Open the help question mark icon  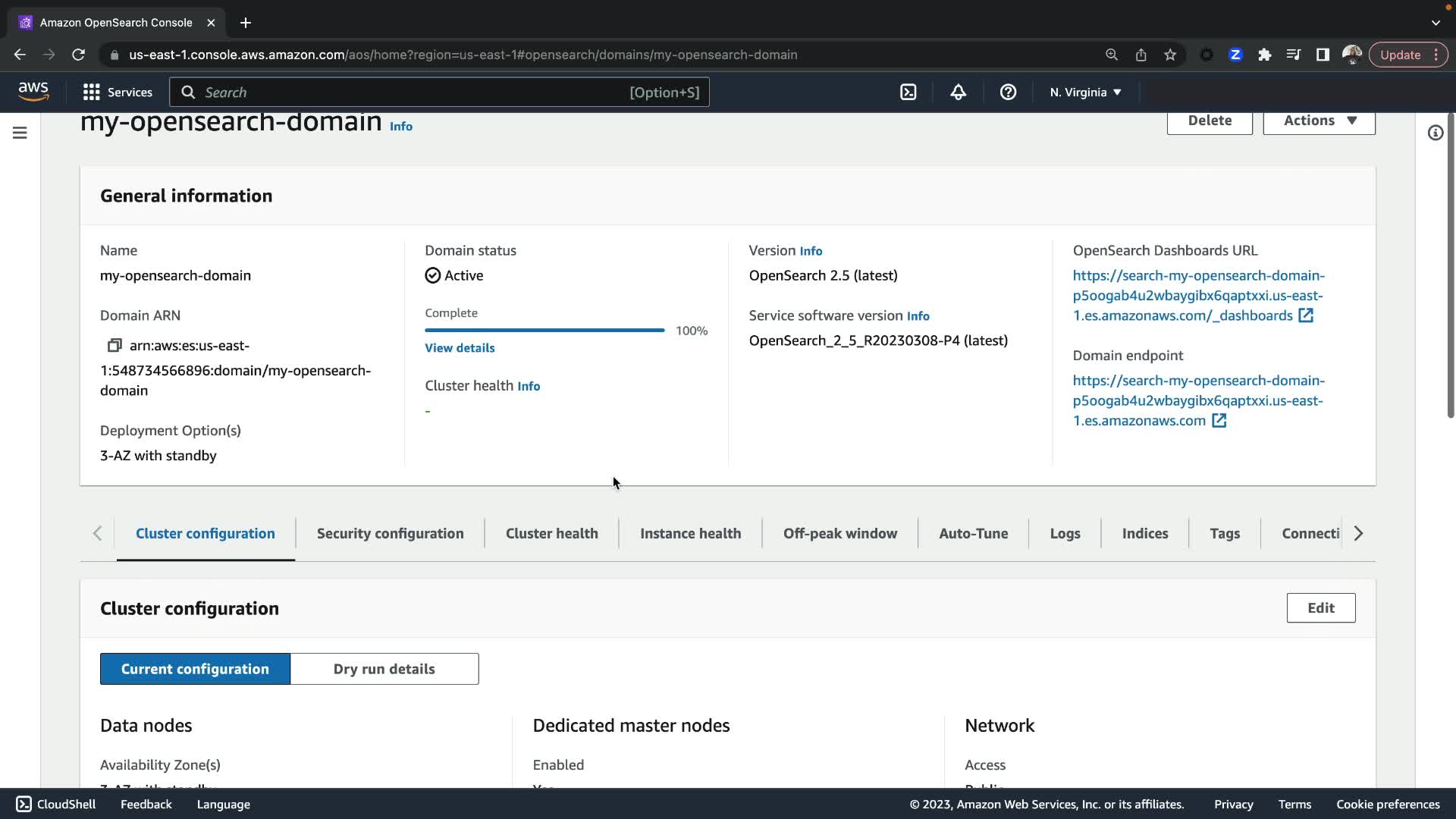pos(1008,93)
